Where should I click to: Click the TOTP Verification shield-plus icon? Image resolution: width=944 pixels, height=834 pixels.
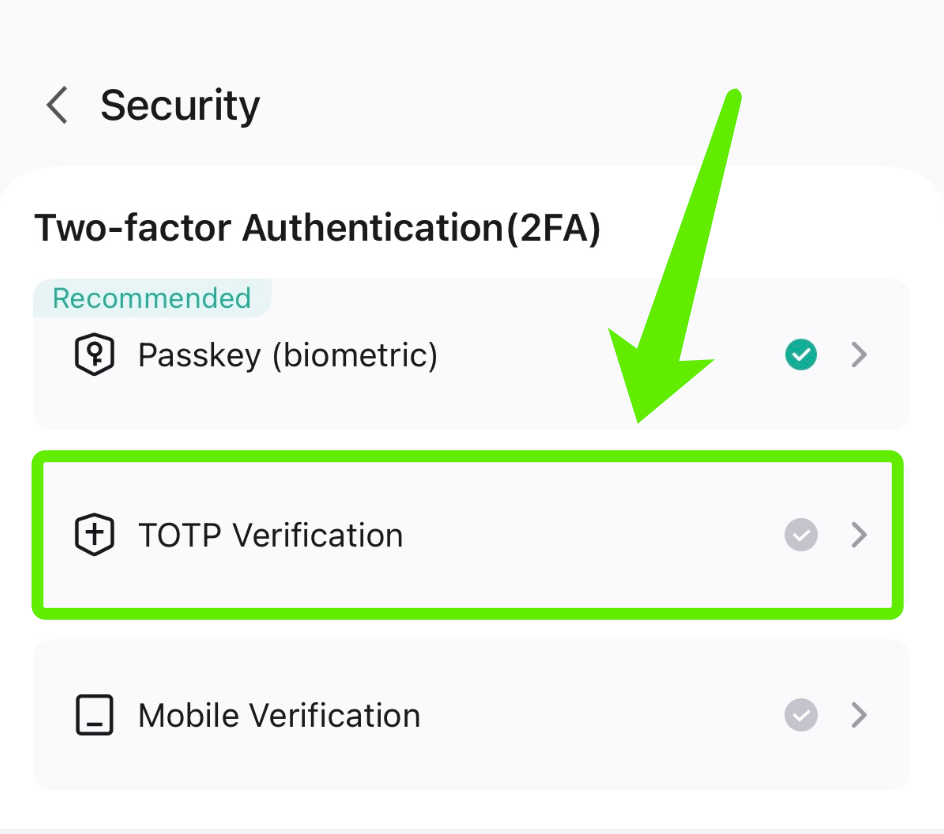coord(94,535)
